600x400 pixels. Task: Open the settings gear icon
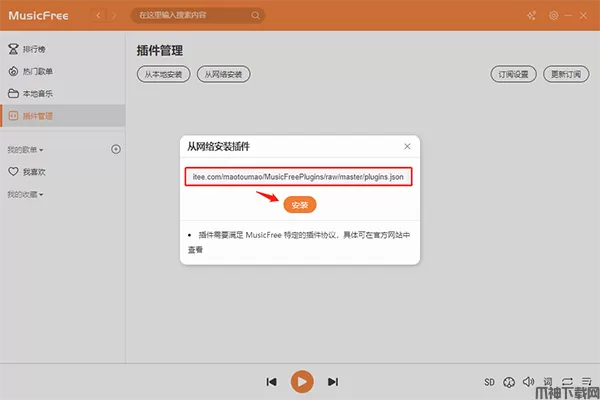pos(554,16)
